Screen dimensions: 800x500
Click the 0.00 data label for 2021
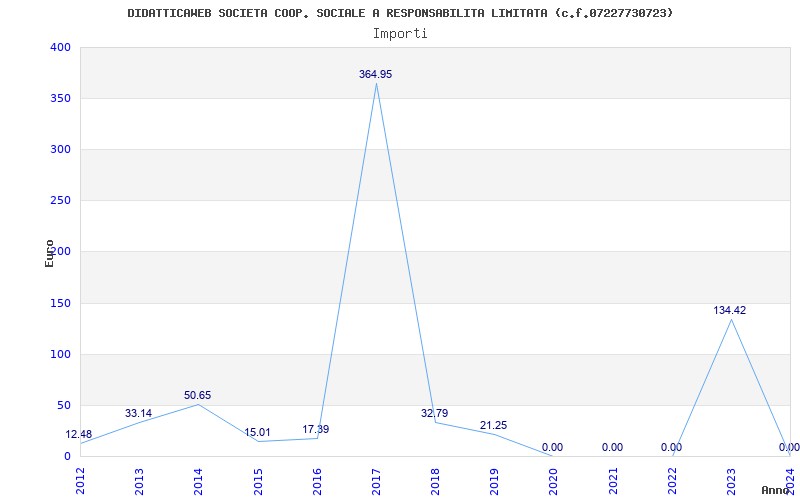612,447
